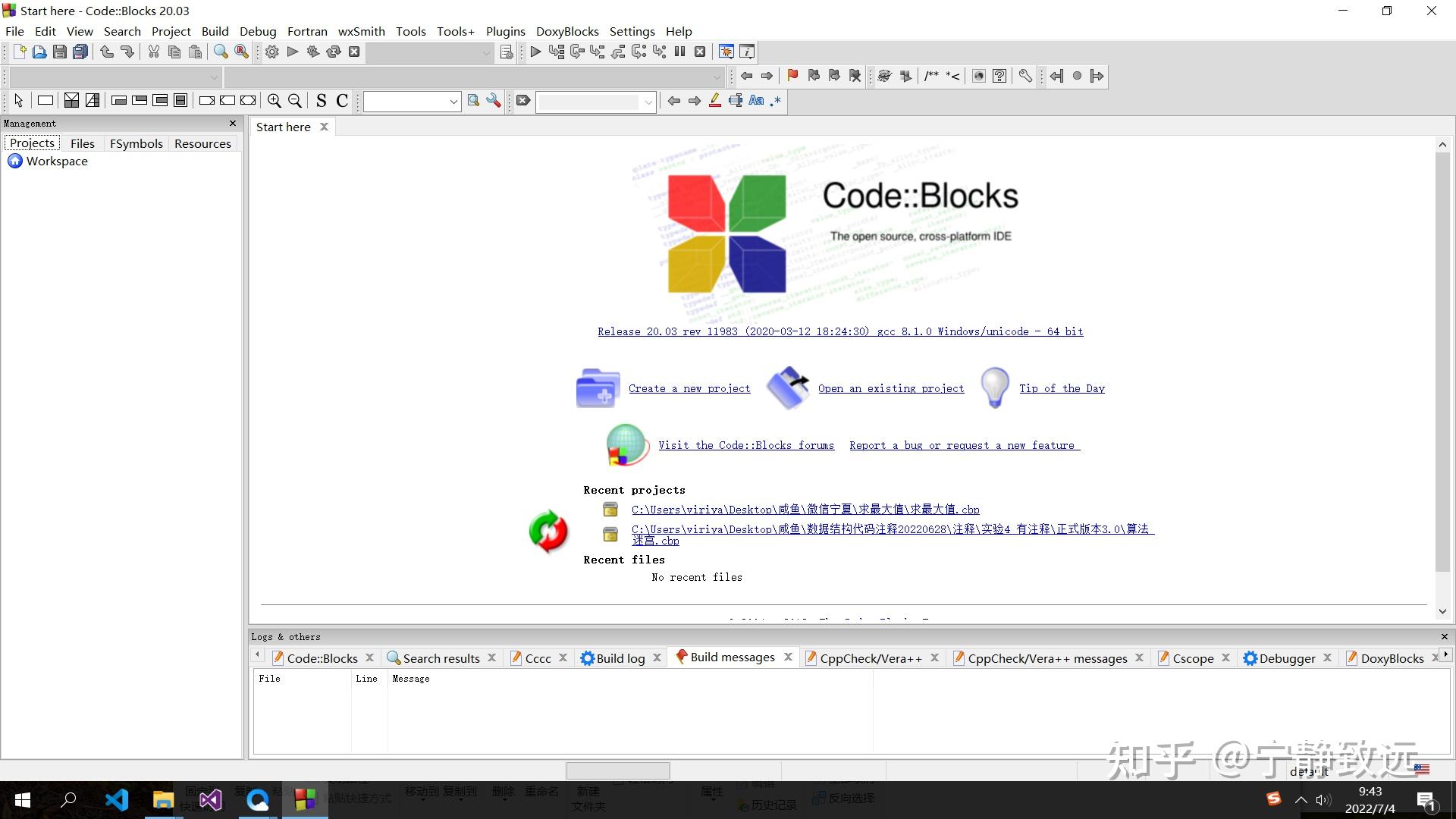Open the build target dropdown
Viewport: 1456px width, 819px height.
click(486, 52)
